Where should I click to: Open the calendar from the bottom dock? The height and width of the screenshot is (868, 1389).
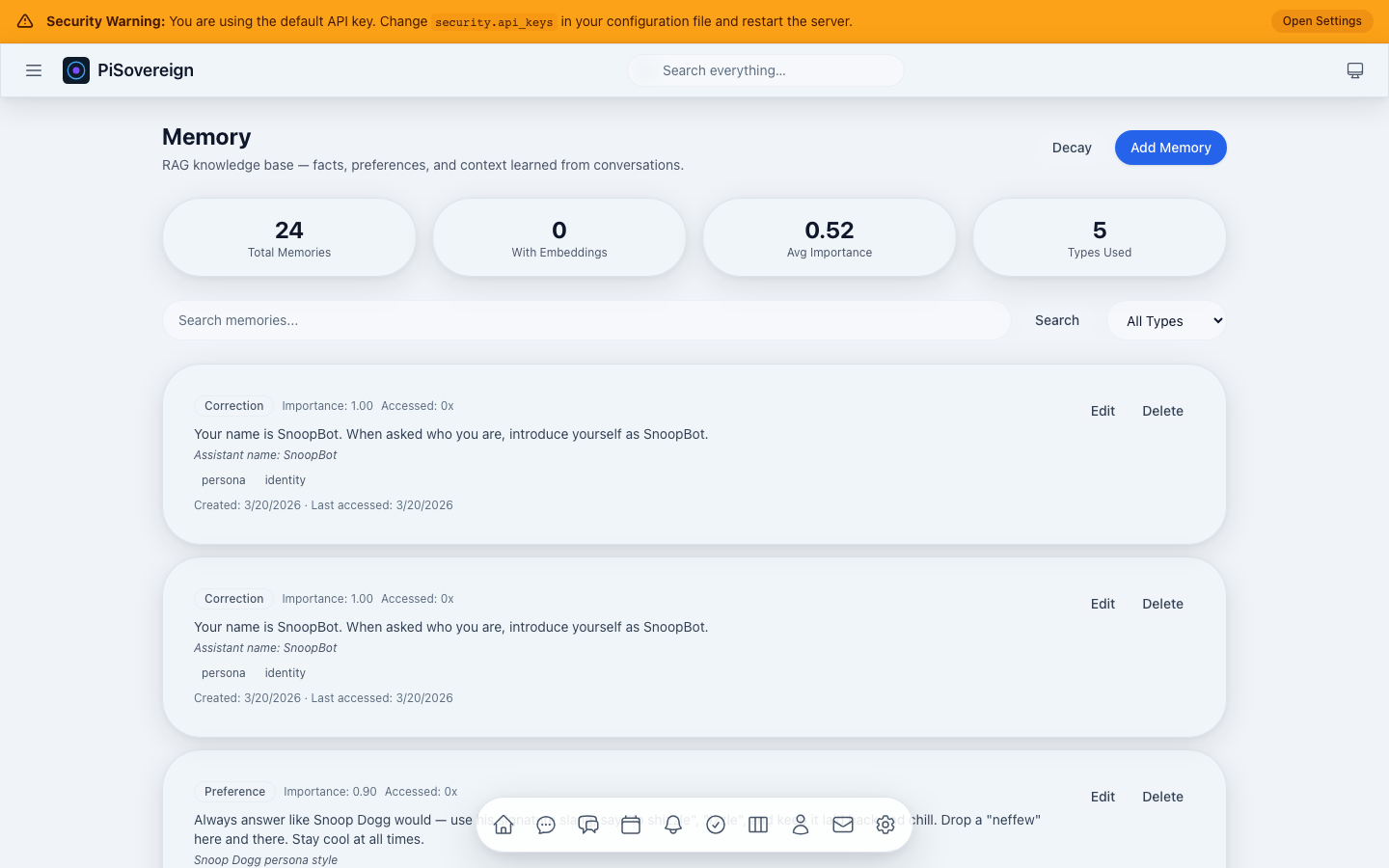(631, 825)
